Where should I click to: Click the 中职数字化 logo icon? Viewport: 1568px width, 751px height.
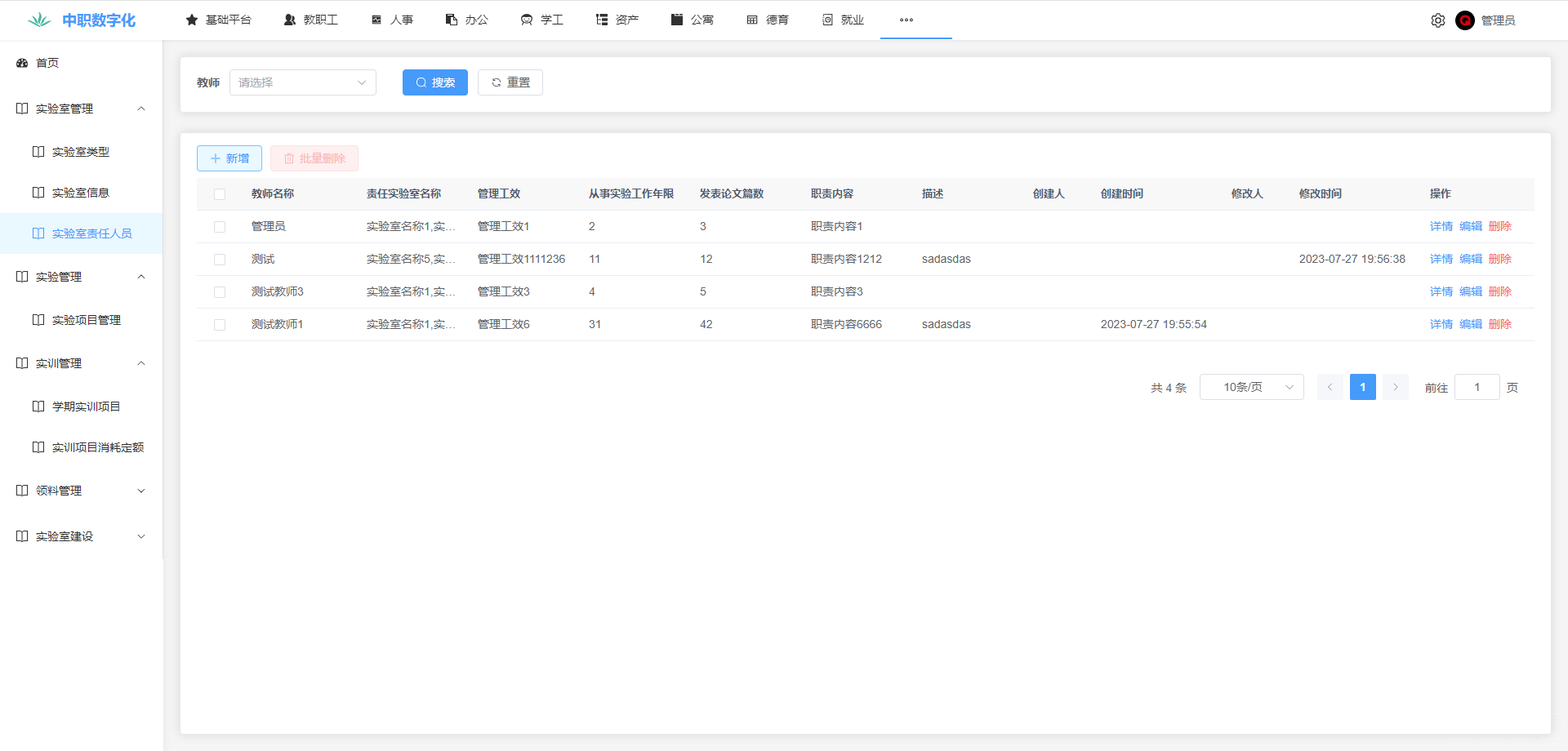pyautogui.click(x=39, y=20)
